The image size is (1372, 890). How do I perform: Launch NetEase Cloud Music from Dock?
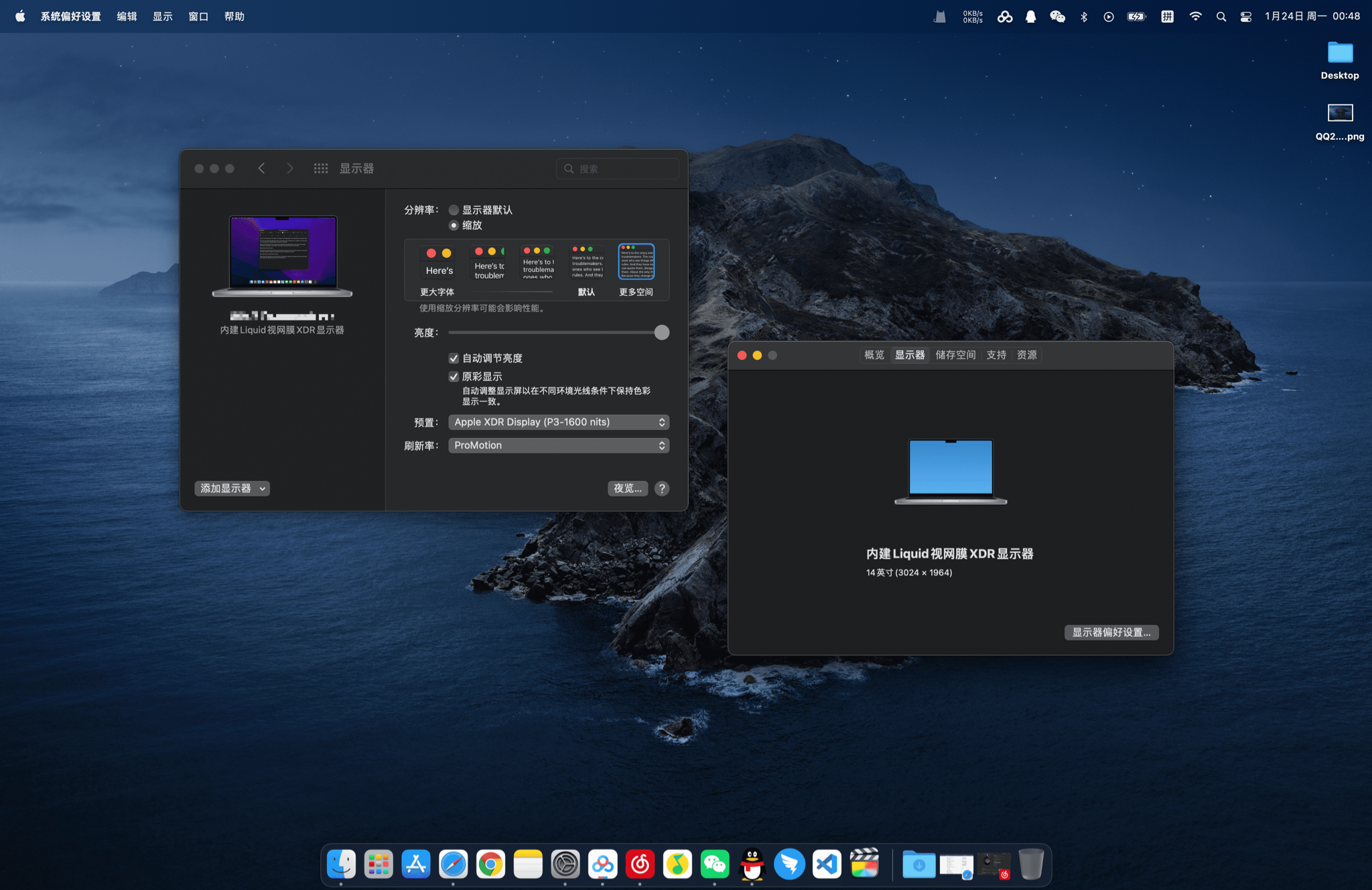tap(640, 864)
